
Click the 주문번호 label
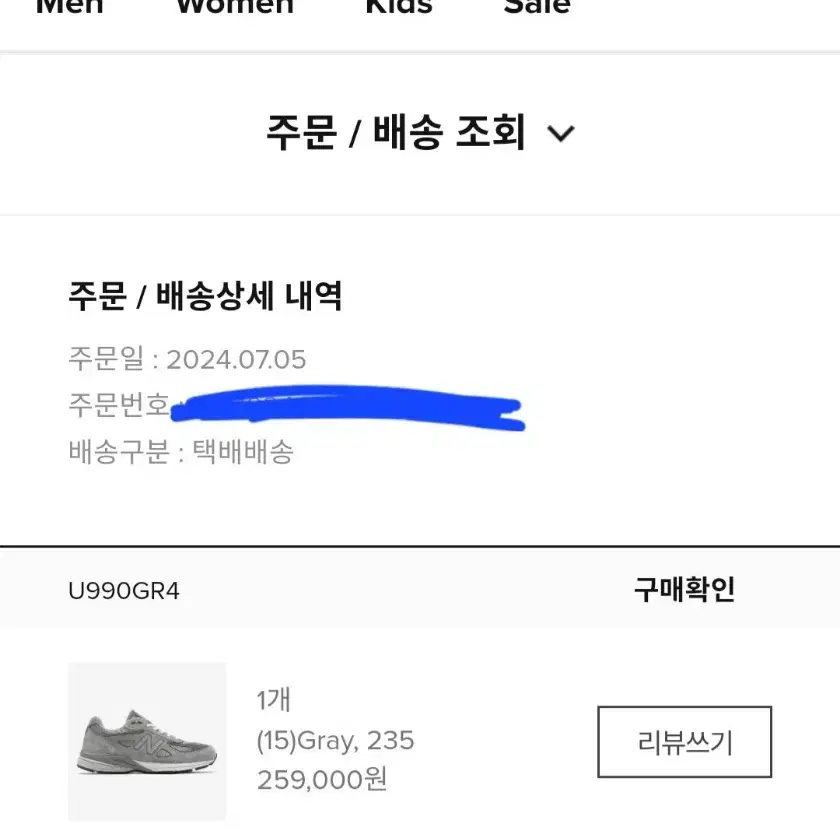coord(118,404)
